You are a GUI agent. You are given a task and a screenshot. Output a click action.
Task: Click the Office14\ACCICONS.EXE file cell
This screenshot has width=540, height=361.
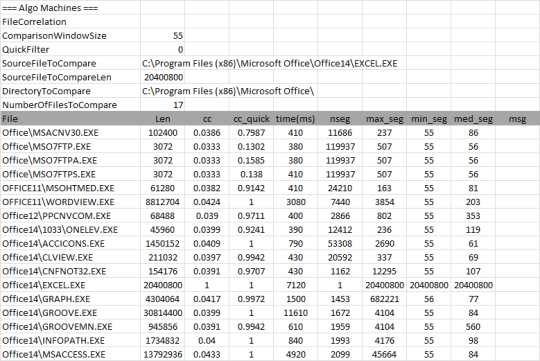[x=70, y=244]
